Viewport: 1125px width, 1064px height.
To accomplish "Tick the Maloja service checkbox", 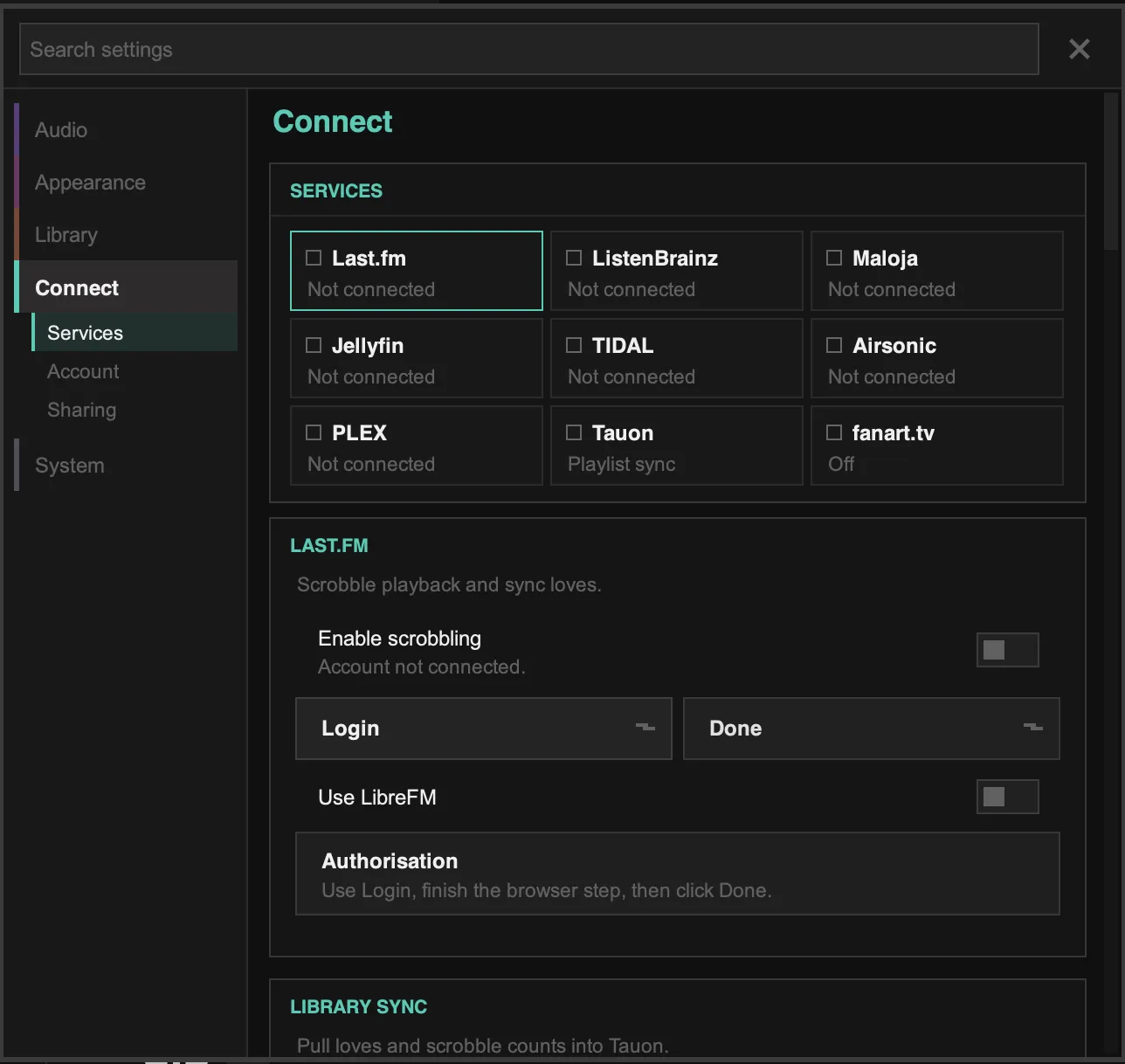I will pos(834,258).
